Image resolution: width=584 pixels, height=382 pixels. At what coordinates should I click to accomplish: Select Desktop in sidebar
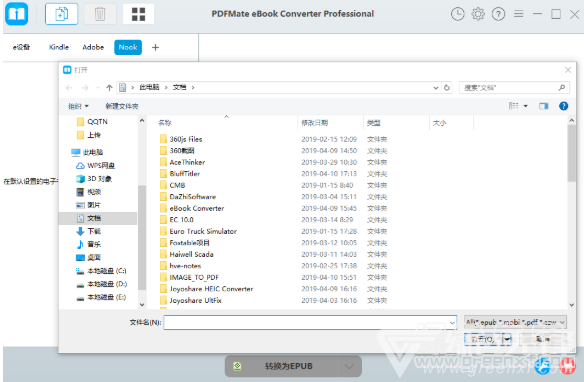pos(89,258)
